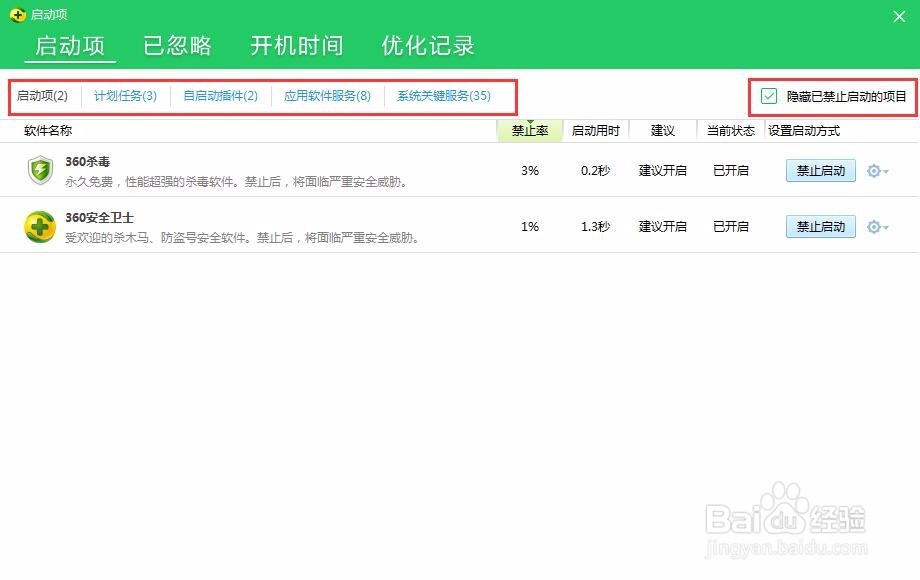Select the 360杀毒 item name
The image size is (920, 580).
(87, 161)
